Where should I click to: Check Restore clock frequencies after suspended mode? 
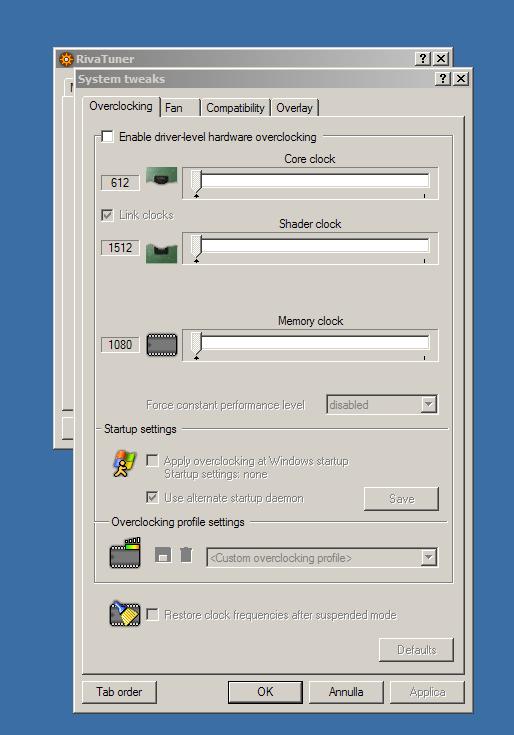pyautogui.click(x=152, y=614)
